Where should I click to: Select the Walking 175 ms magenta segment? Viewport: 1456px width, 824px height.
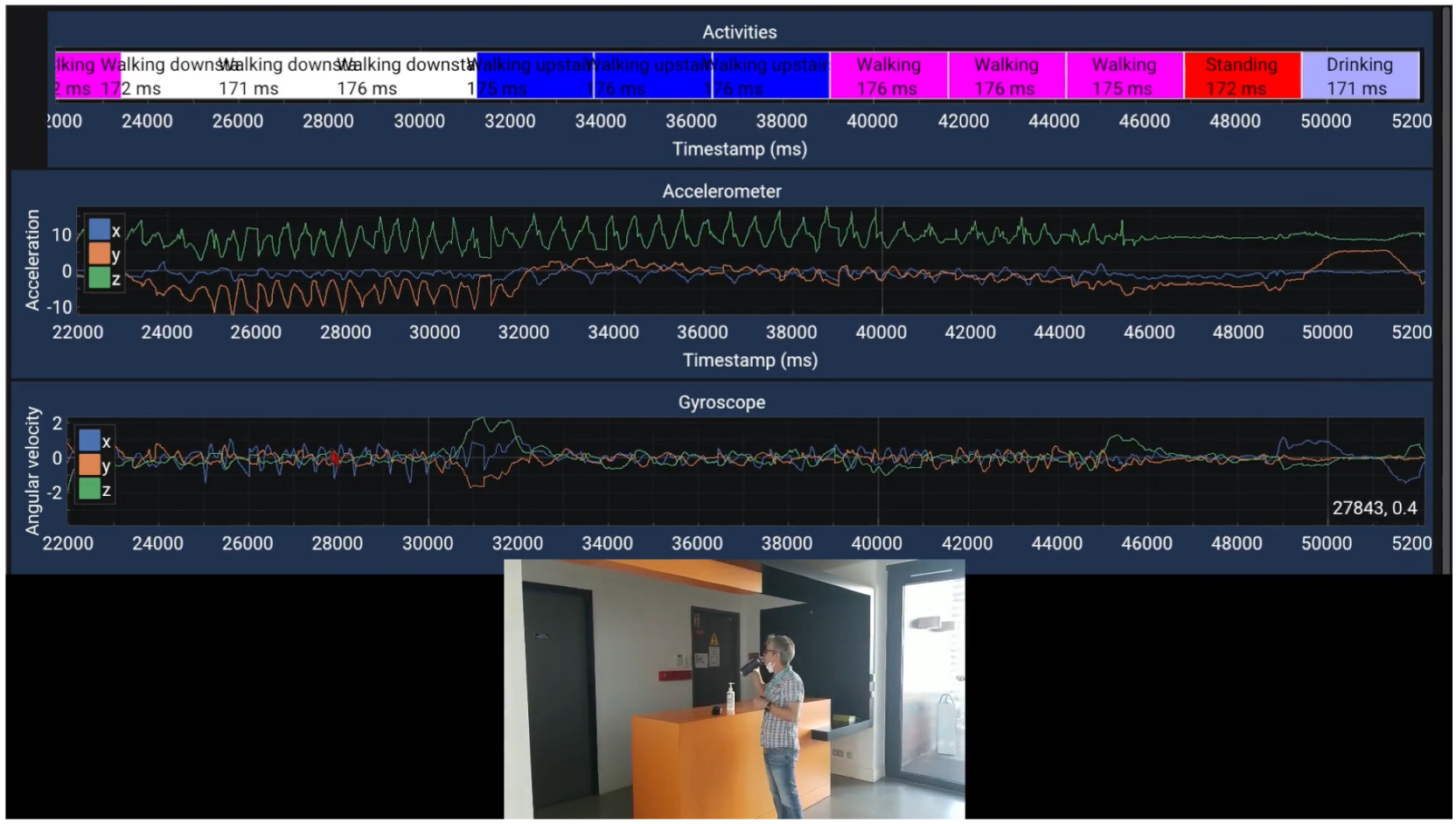coord(1124,76)
